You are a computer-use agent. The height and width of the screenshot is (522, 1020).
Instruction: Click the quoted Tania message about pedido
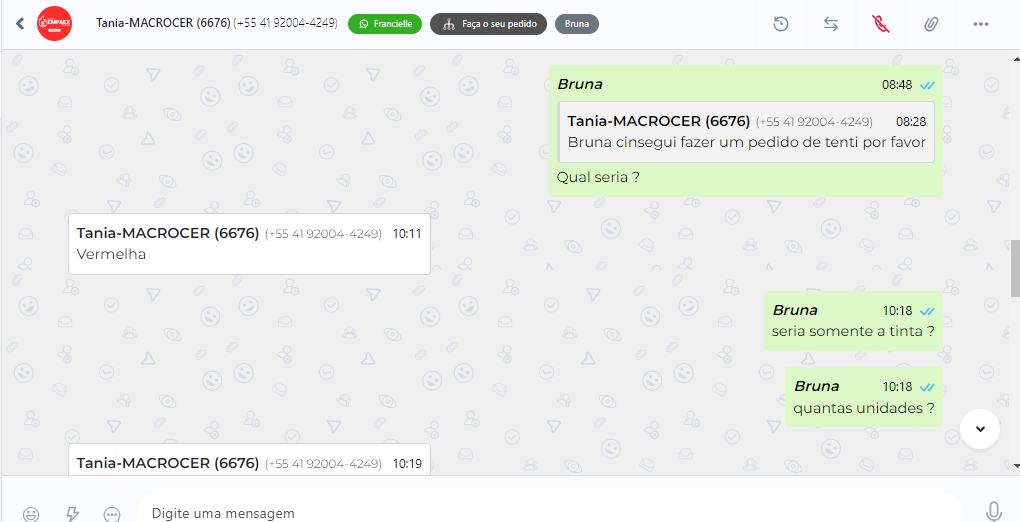click(x=746, y=131)
